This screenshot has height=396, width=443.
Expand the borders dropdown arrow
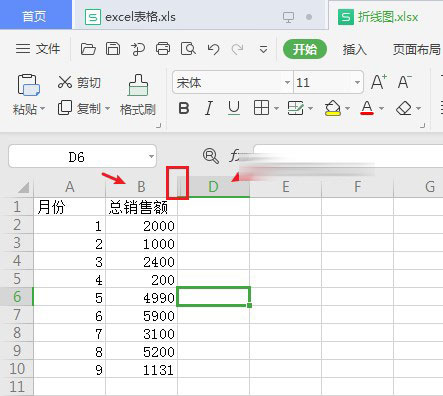click(x=276, y=108)
